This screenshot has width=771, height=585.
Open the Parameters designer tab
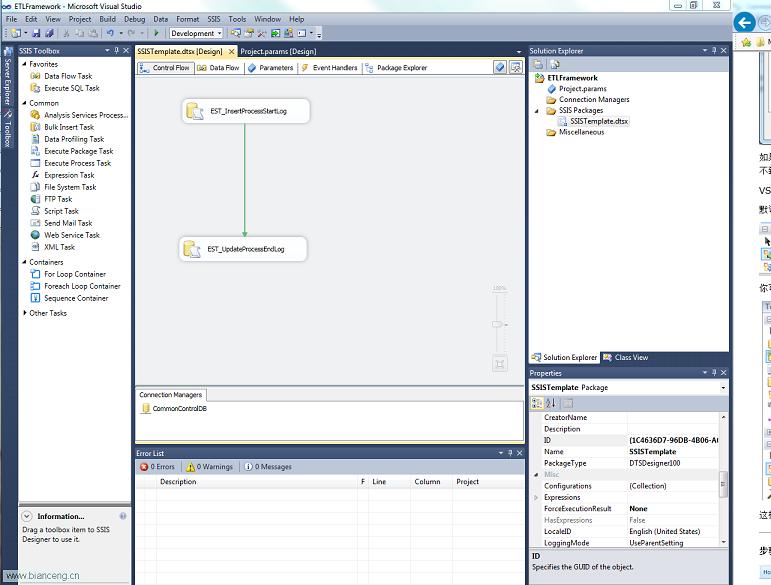pyautogui.click(x=270, y=68)
